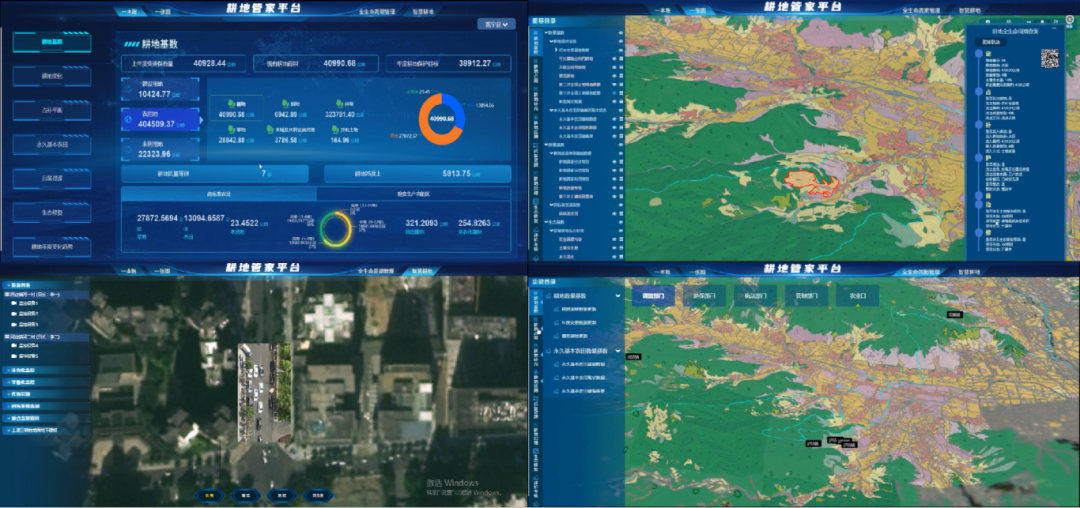Viewport: 1080px width, 508px height.
Task: Click cloud icon before 耕地数量基数 in bottom-right tree
Action: (x=548, y=295)
